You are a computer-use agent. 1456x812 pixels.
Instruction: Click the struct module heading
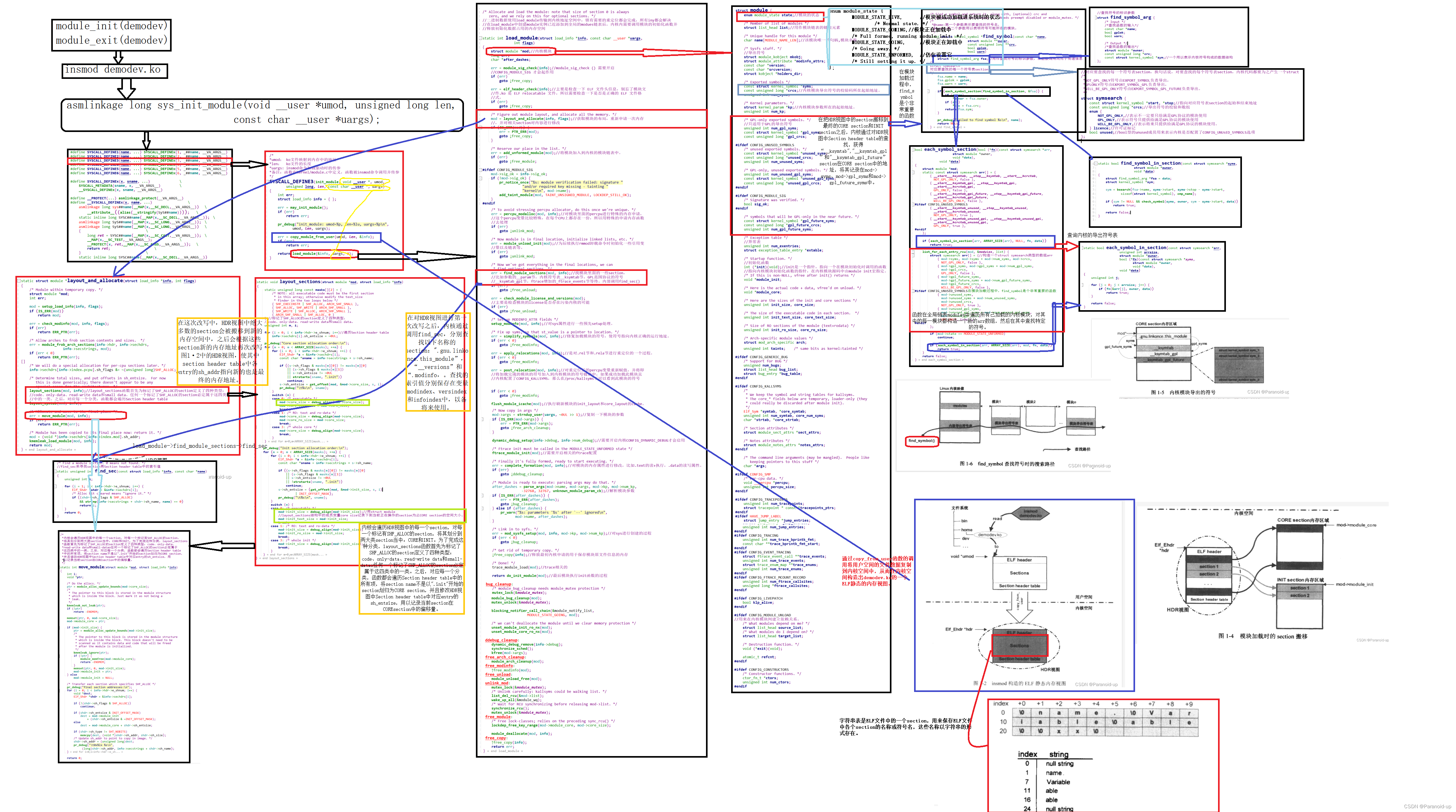[752, 10]
